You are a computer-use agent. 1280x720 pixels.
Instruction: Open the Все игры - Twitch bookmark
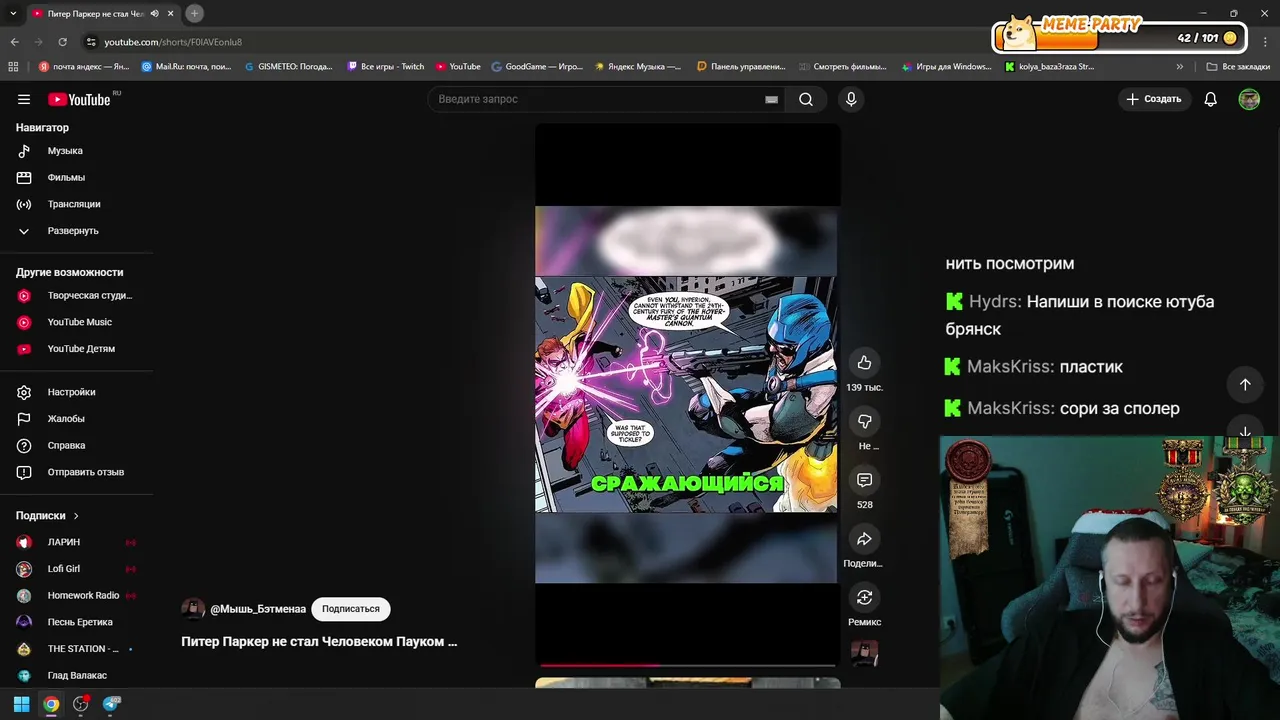click(x=385, y=67)
